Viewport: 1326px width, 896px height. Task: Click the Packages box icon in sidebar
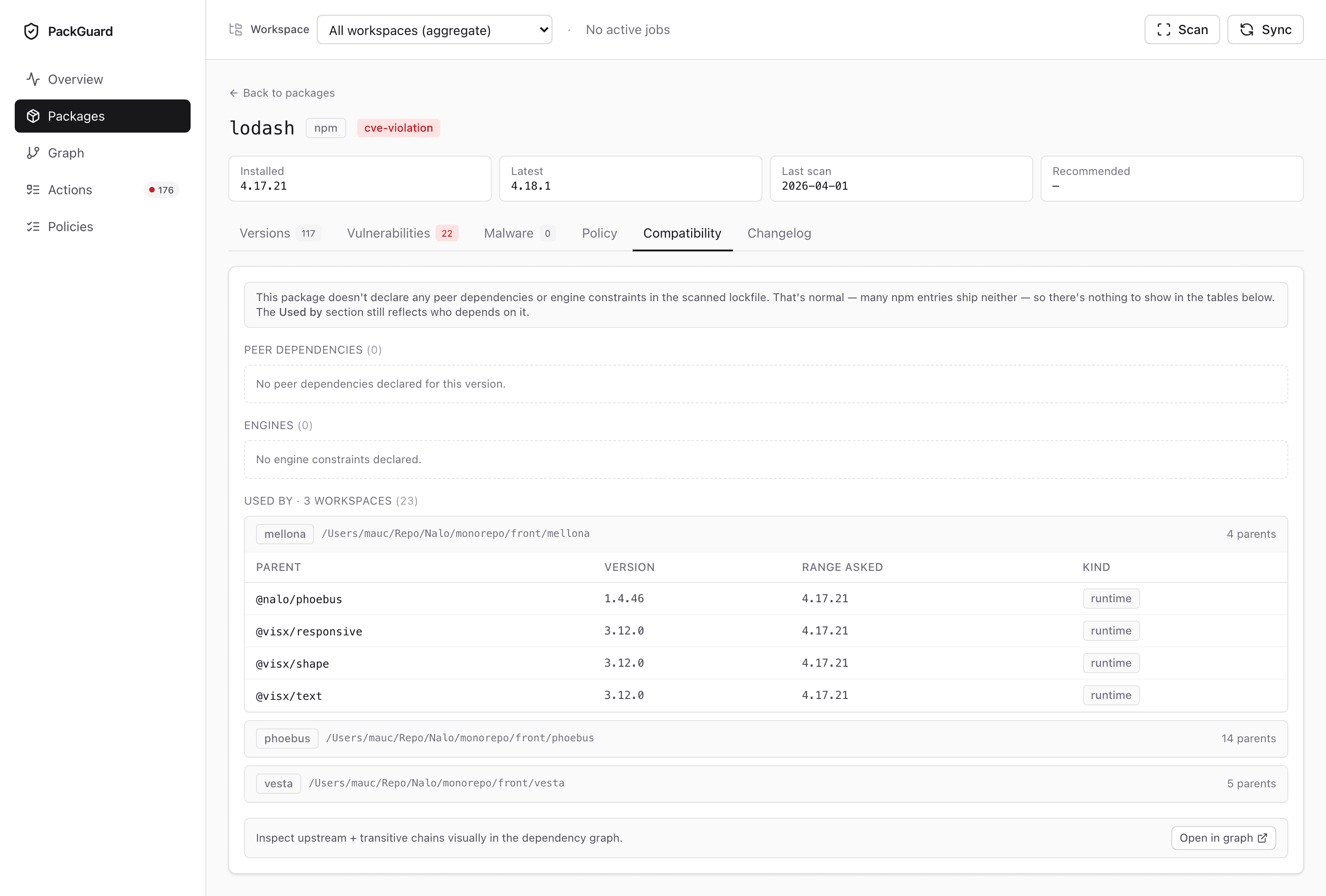[33, 116]
